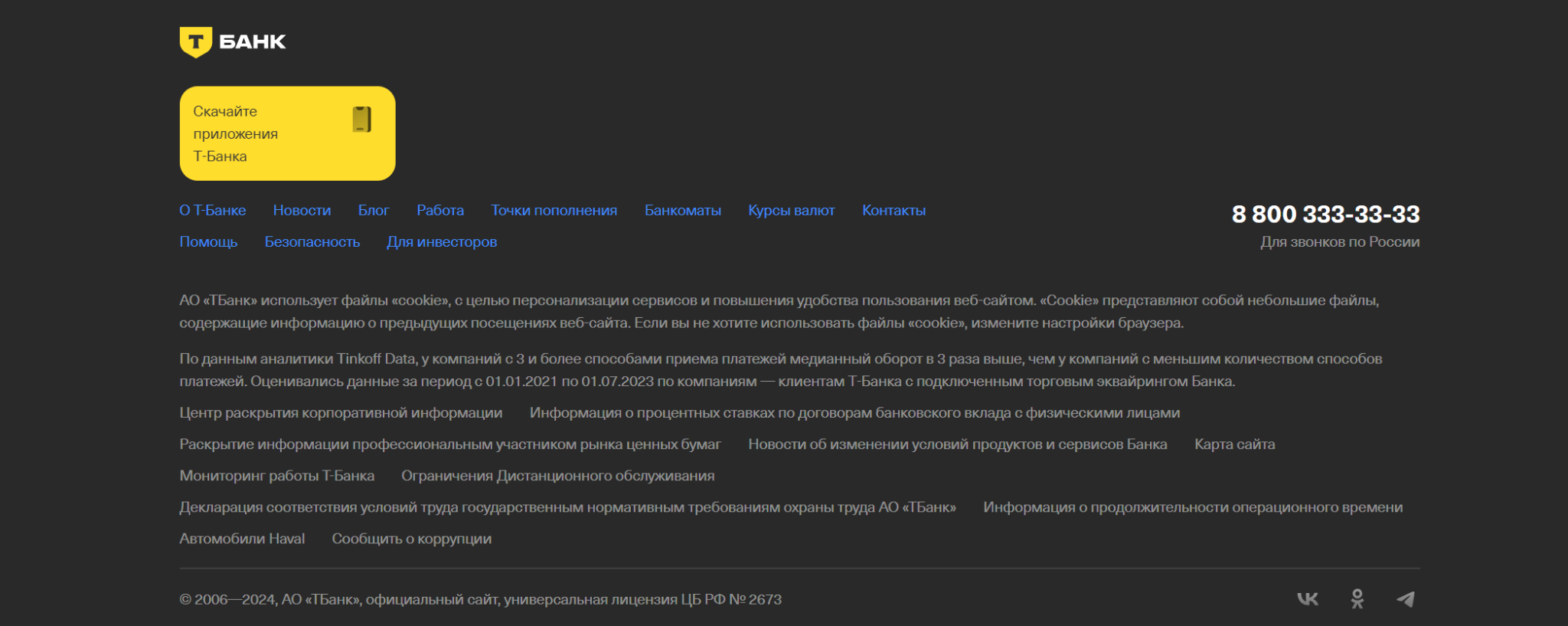
Task: Select the 'Банкоматы' link
Action: (682, 211)
